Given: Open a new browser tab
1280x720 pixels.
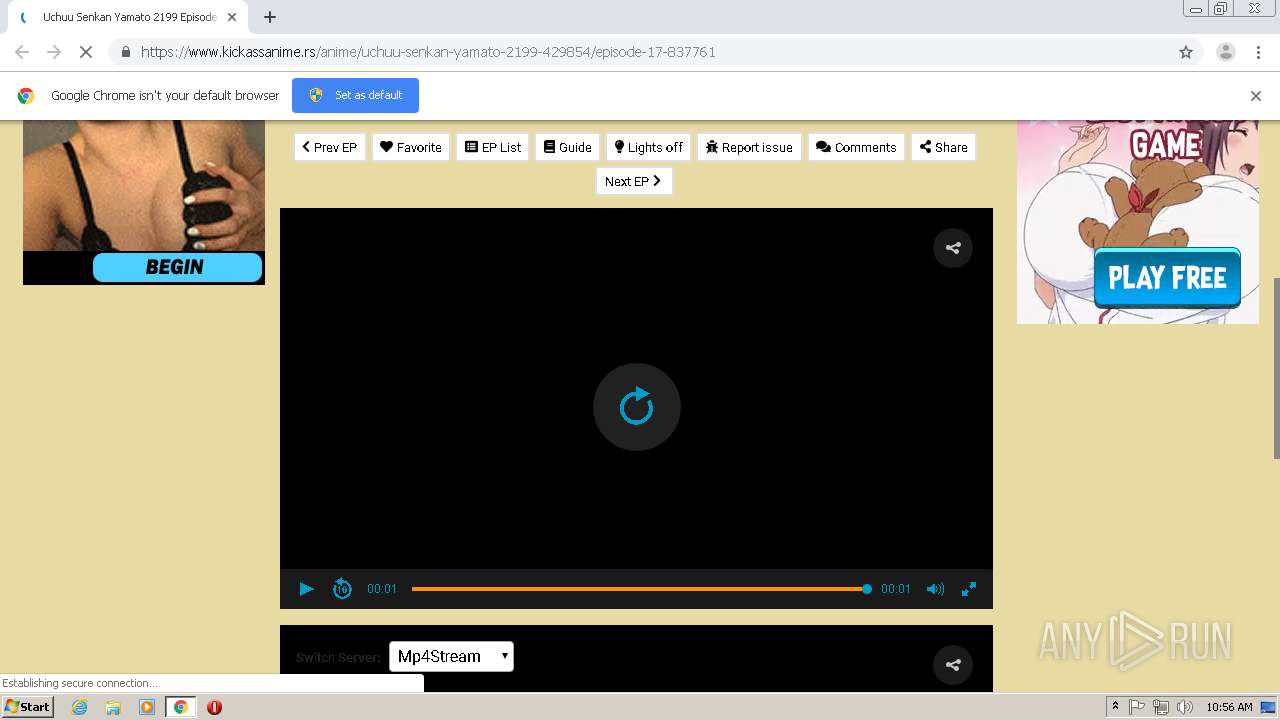Looking at the screenshot, I should coord(270,17).
